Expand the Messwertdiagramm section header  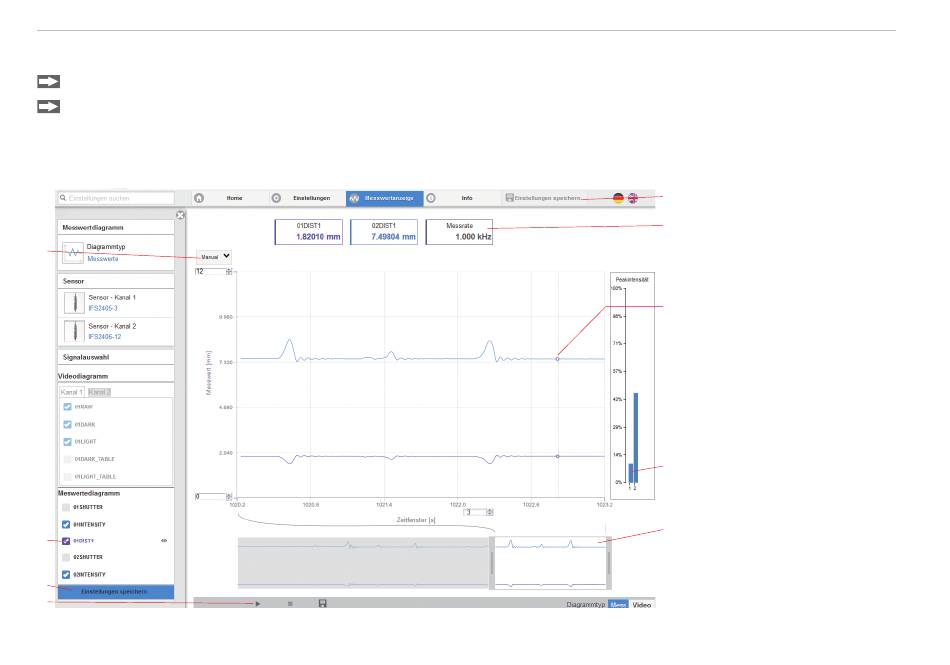(x=116, y=227)
